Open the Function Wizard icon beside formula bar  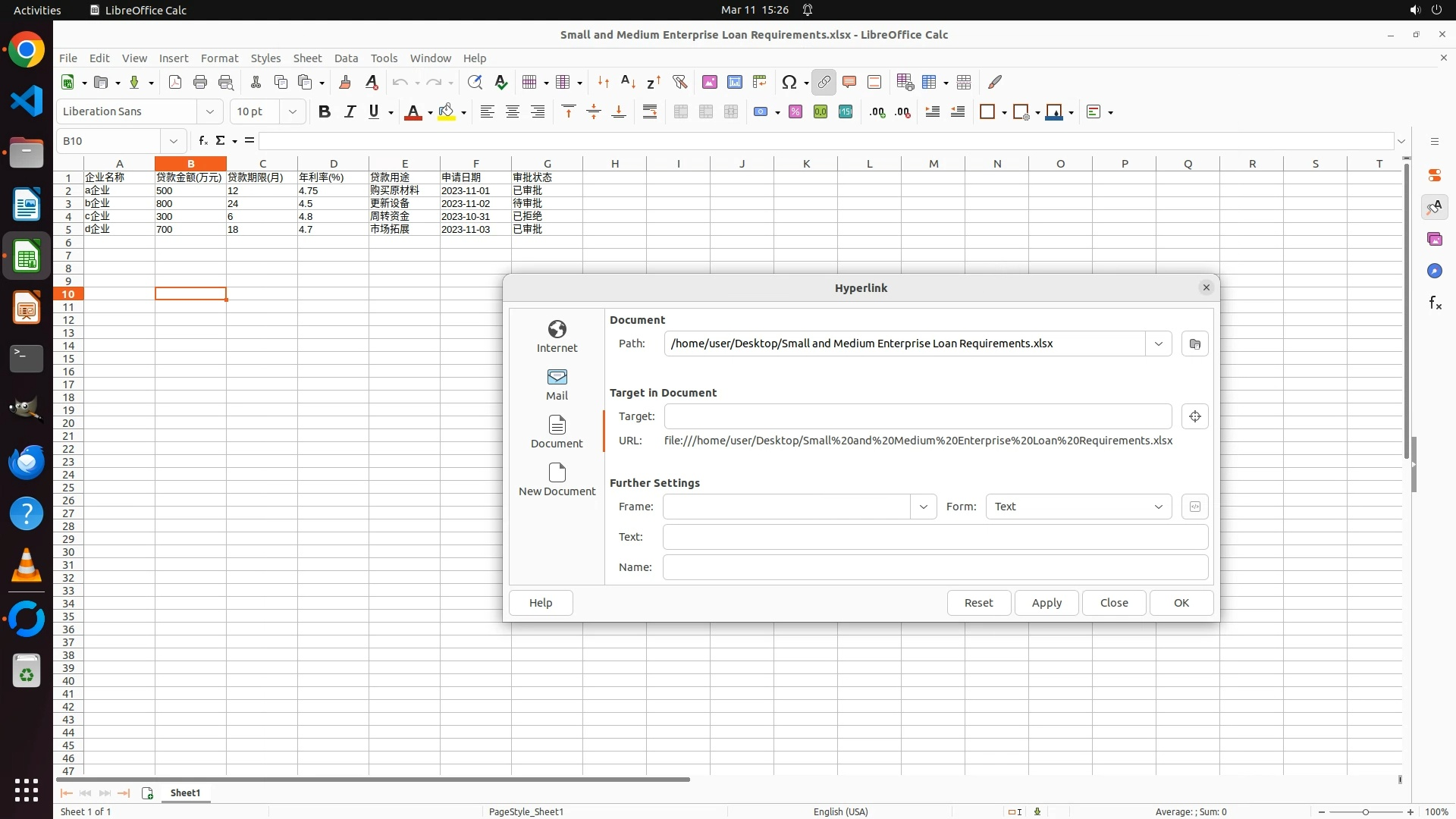202,141
